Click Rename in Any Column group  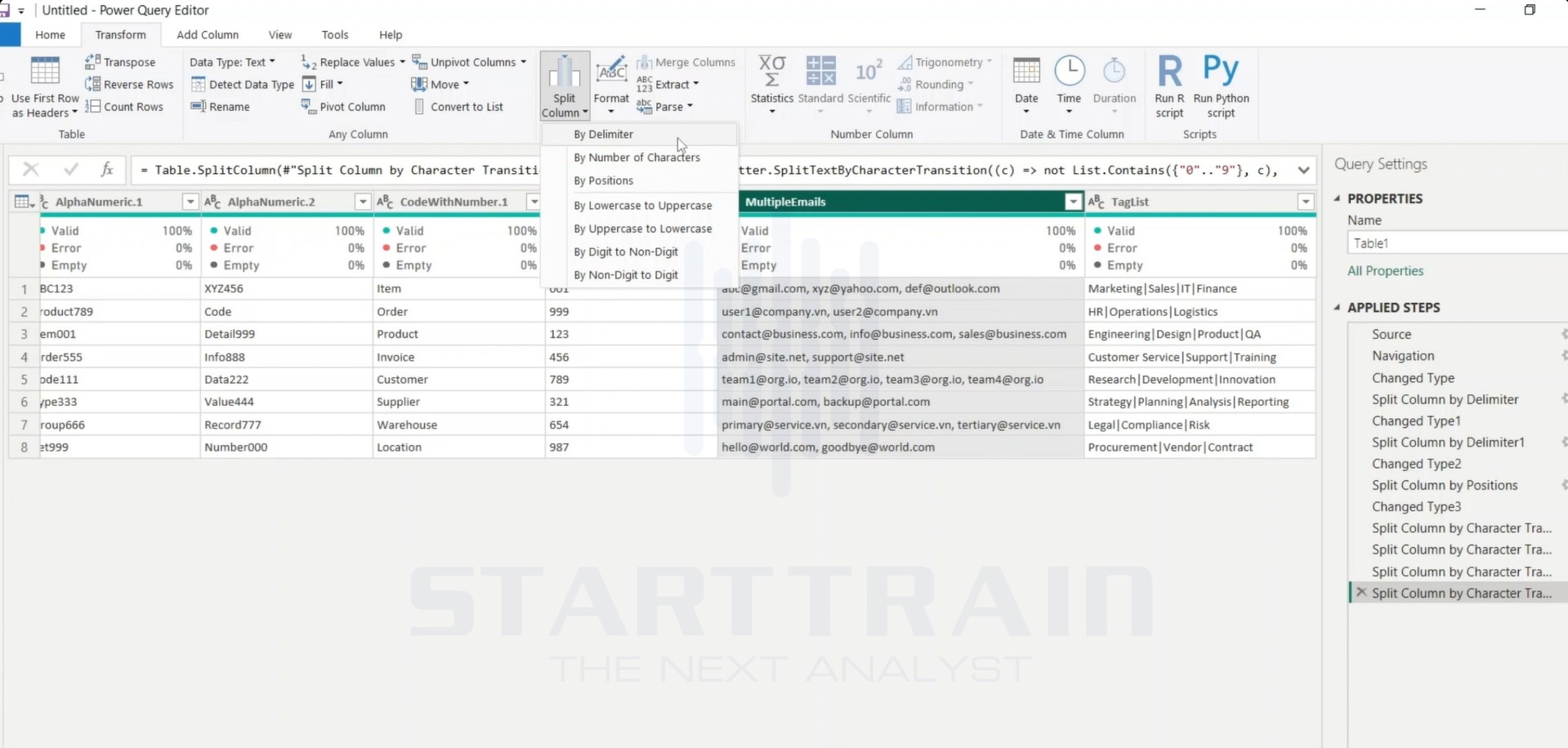[x=220, y=106]
